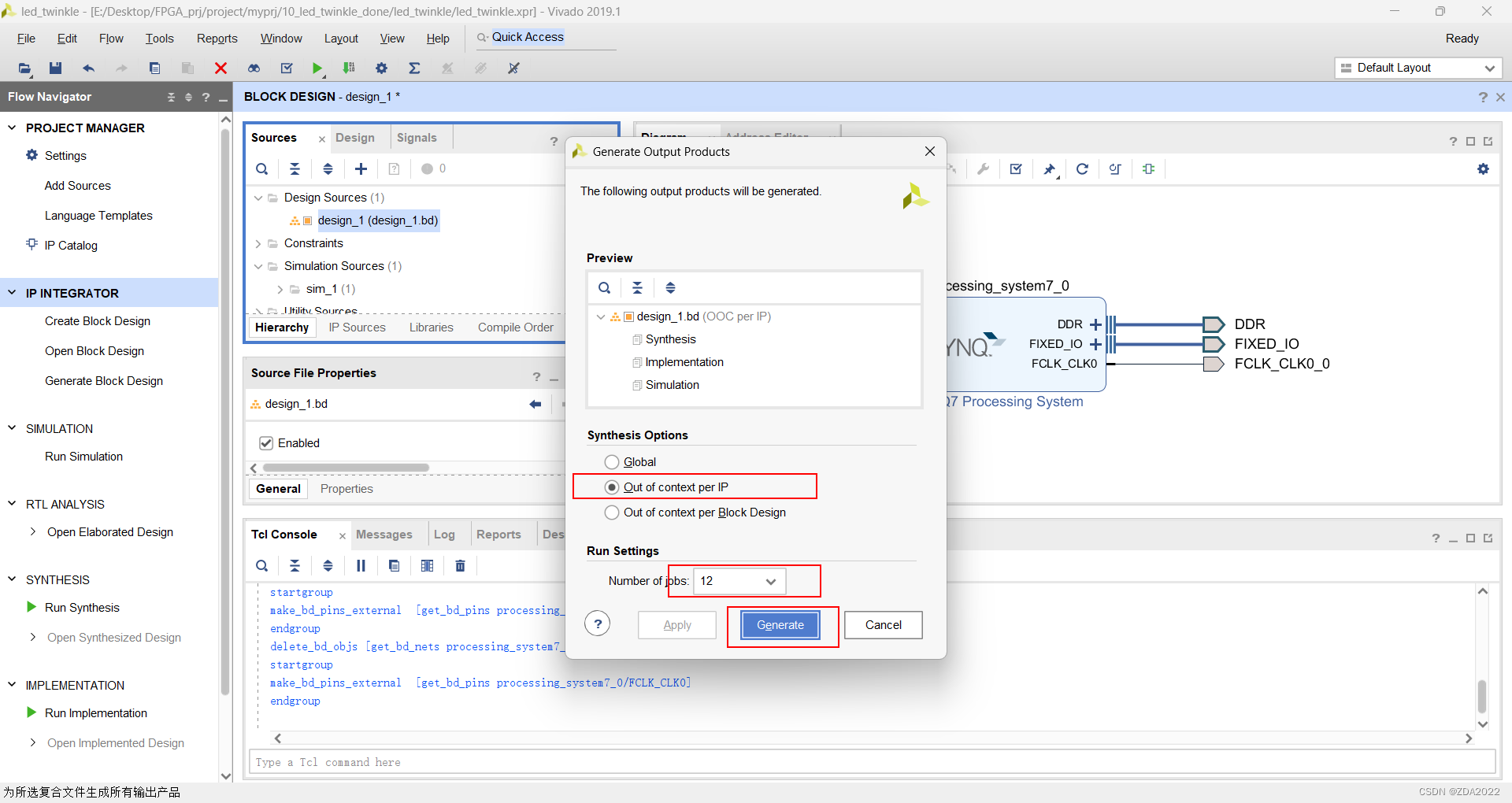
Task: Click the Generate button
Action: pyautogui.click(x=780, y=625)
